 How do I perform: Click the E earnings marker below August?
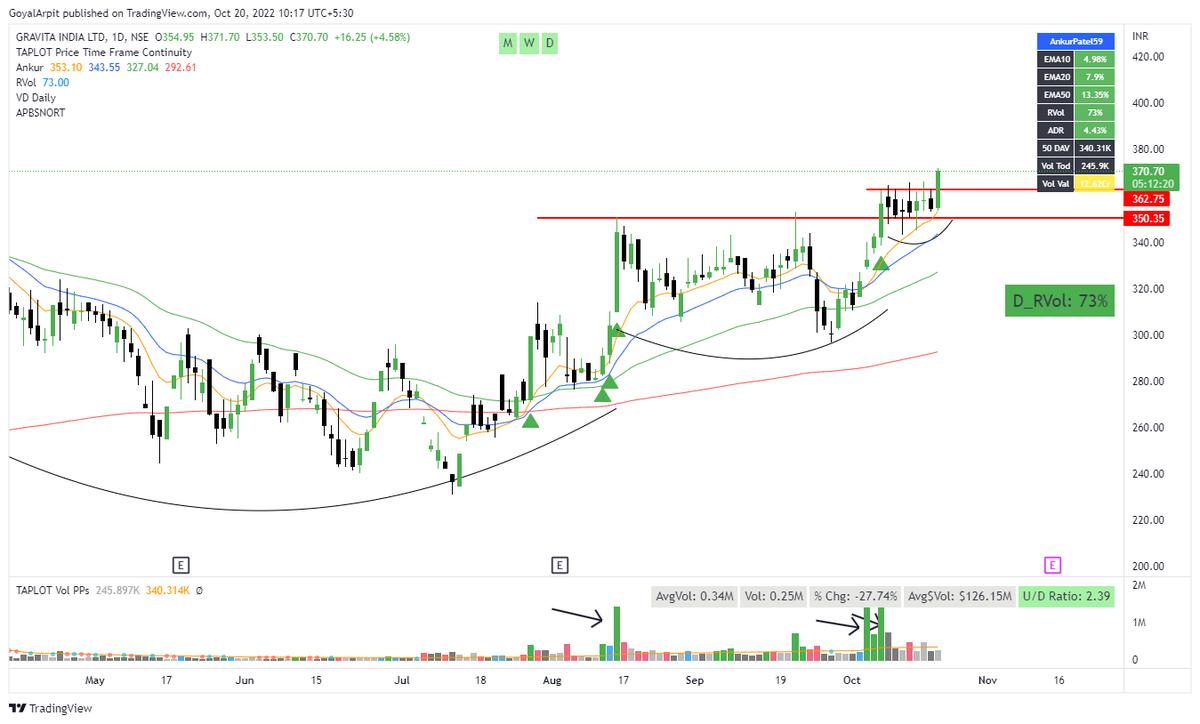560,565
